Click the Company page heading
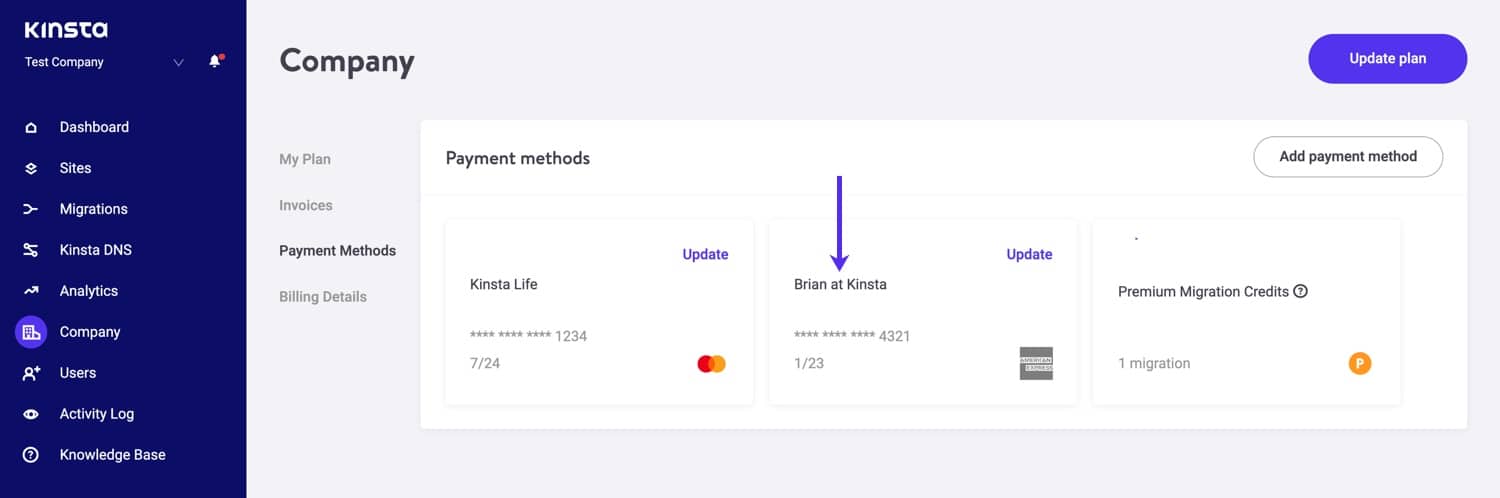 coord(347,61)
